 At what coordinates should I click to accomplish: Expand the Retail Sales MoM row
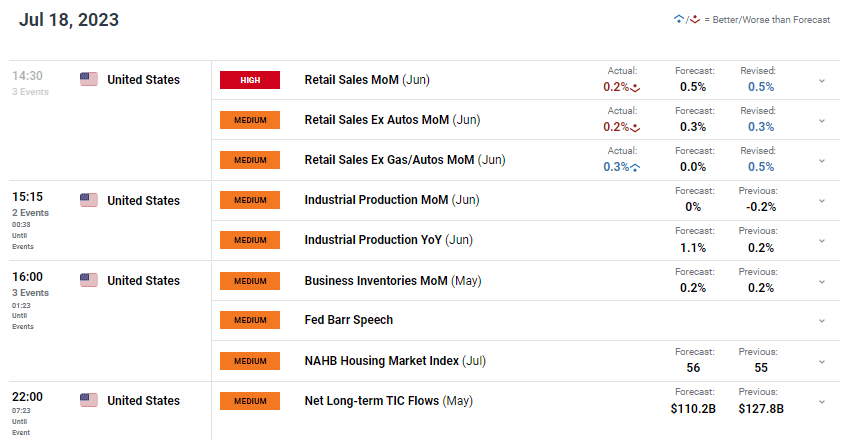[822, 81]
